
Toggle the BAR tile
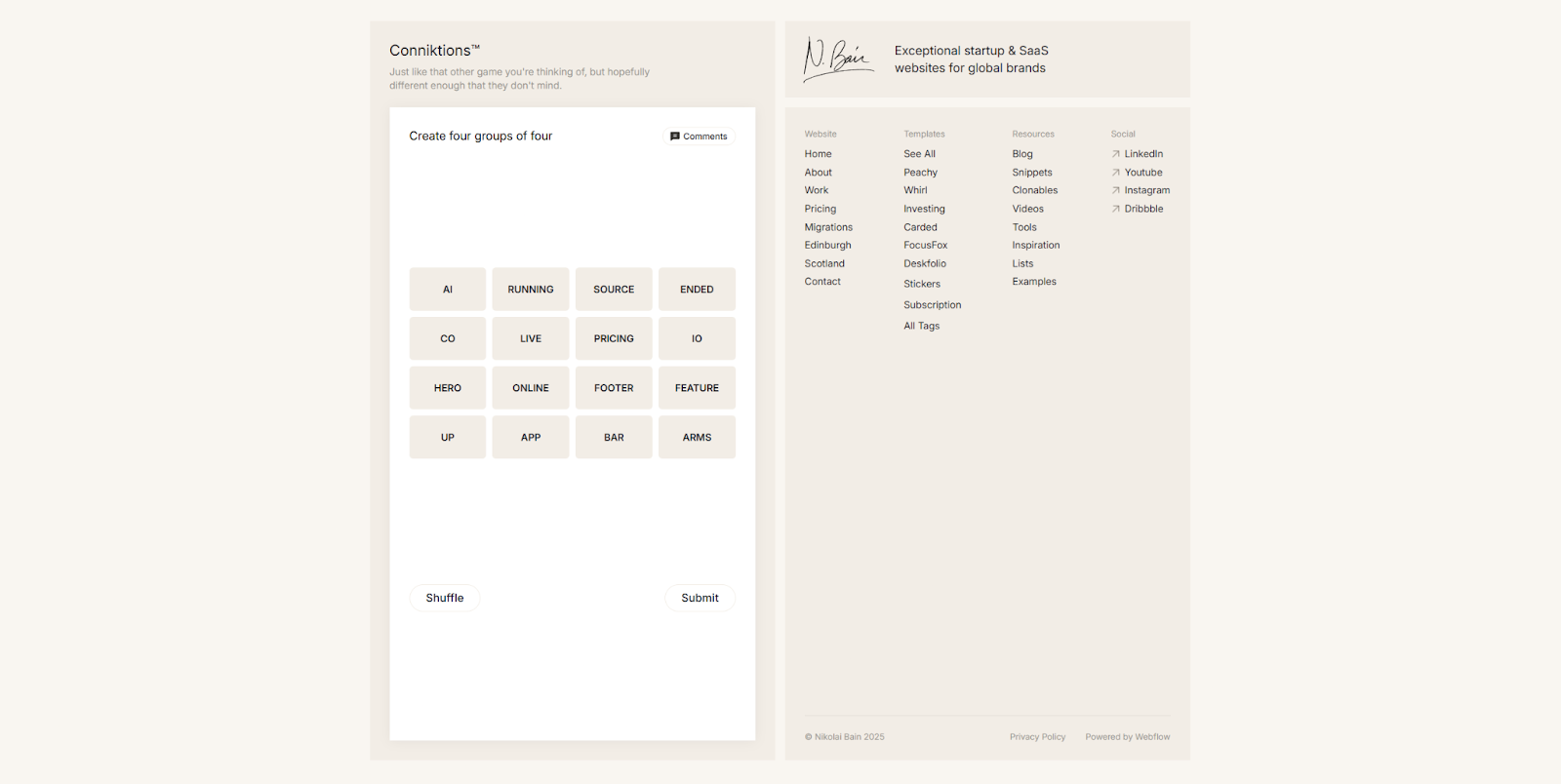pos(614,438)
